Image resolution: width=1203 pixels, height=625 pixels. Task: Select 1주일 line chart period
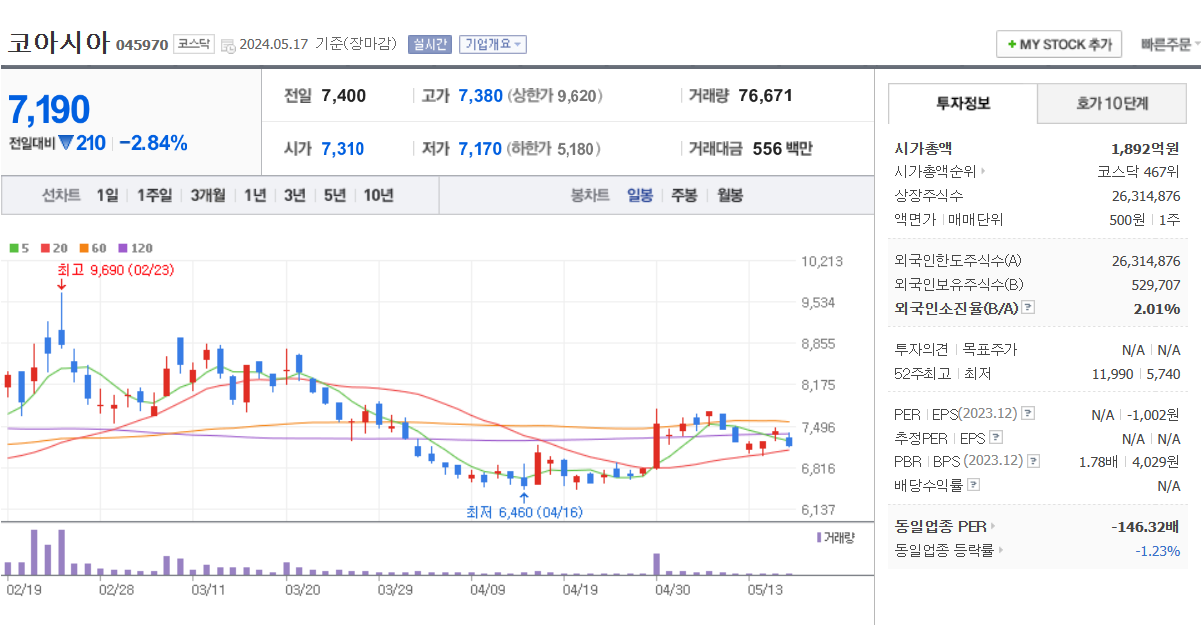click(154, 195)
